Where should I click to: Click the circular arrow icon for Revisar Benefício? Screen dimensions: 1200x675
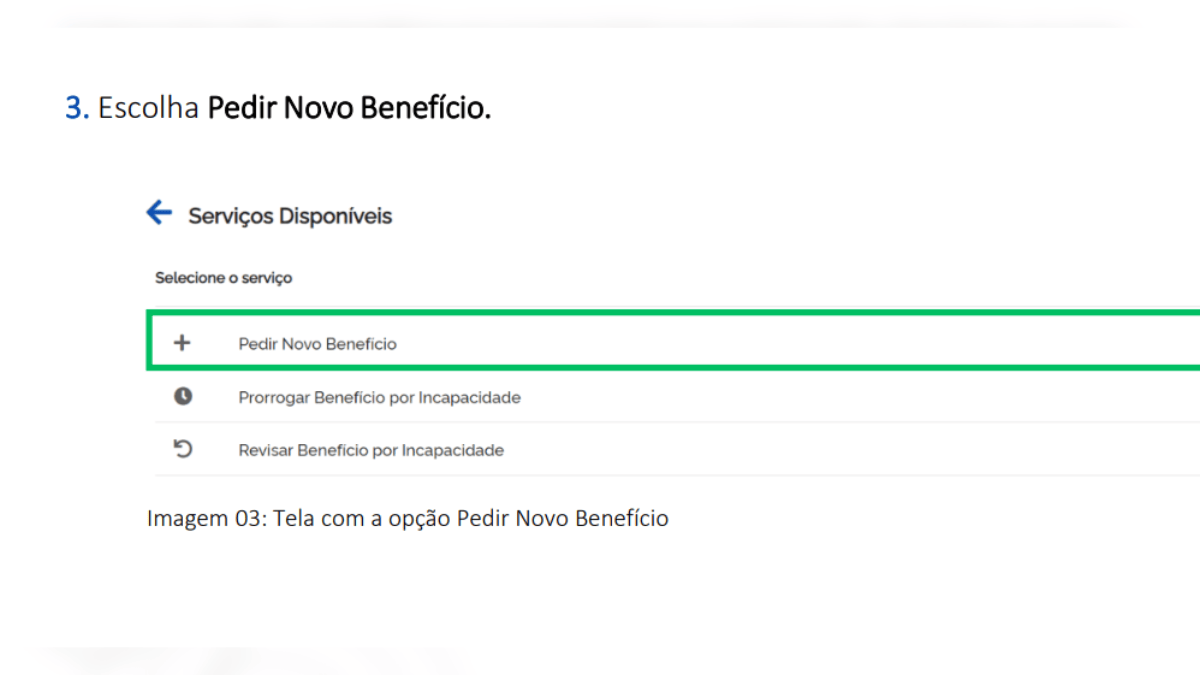[x=182, y=450]
